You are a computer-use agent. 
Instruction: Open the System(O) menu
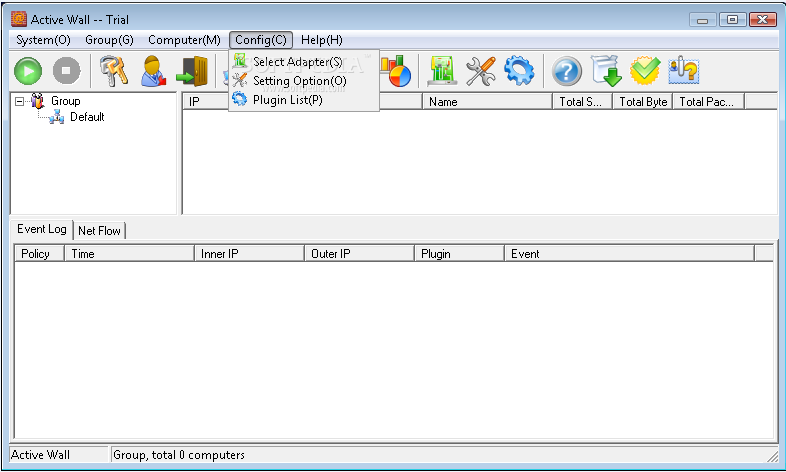click(x=43, y=40)
